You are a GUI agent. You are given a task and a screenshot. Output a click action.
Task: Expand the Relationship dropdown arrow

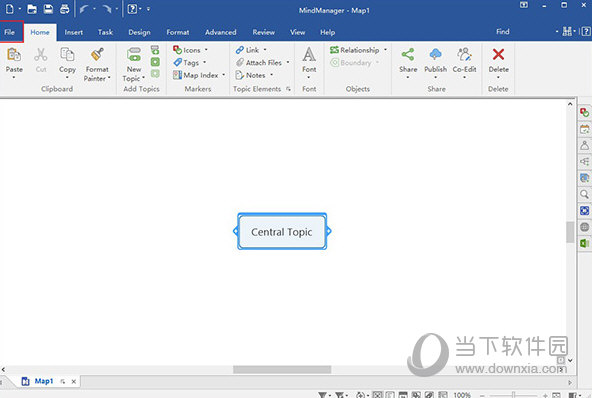click(385, 49)
